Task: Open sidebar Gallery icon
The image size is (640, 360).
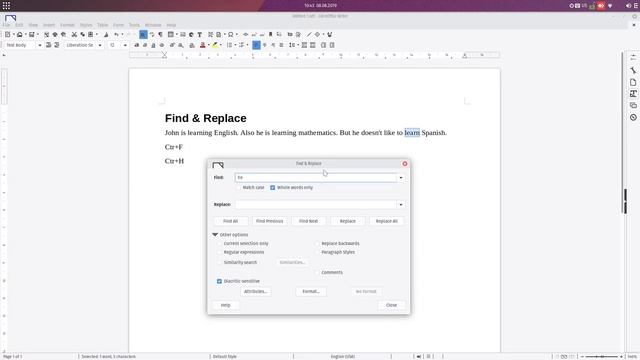Action: [633, 106]
